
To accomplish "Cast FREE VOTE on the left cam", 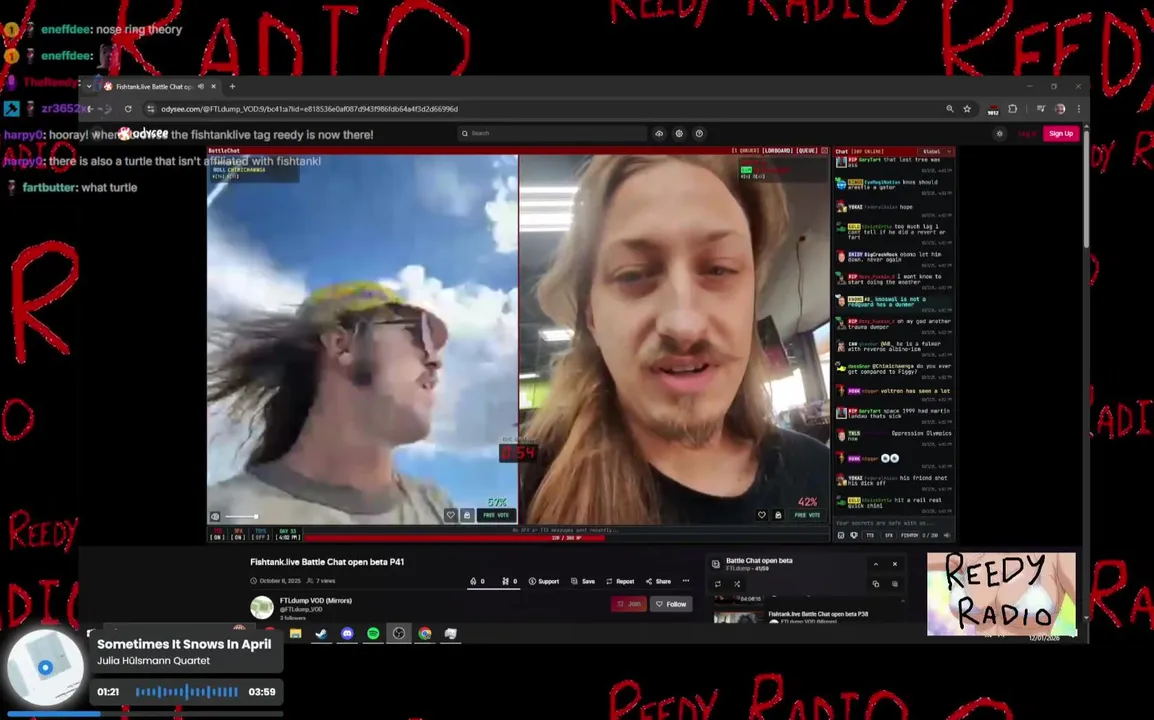I will click(497, 515).
